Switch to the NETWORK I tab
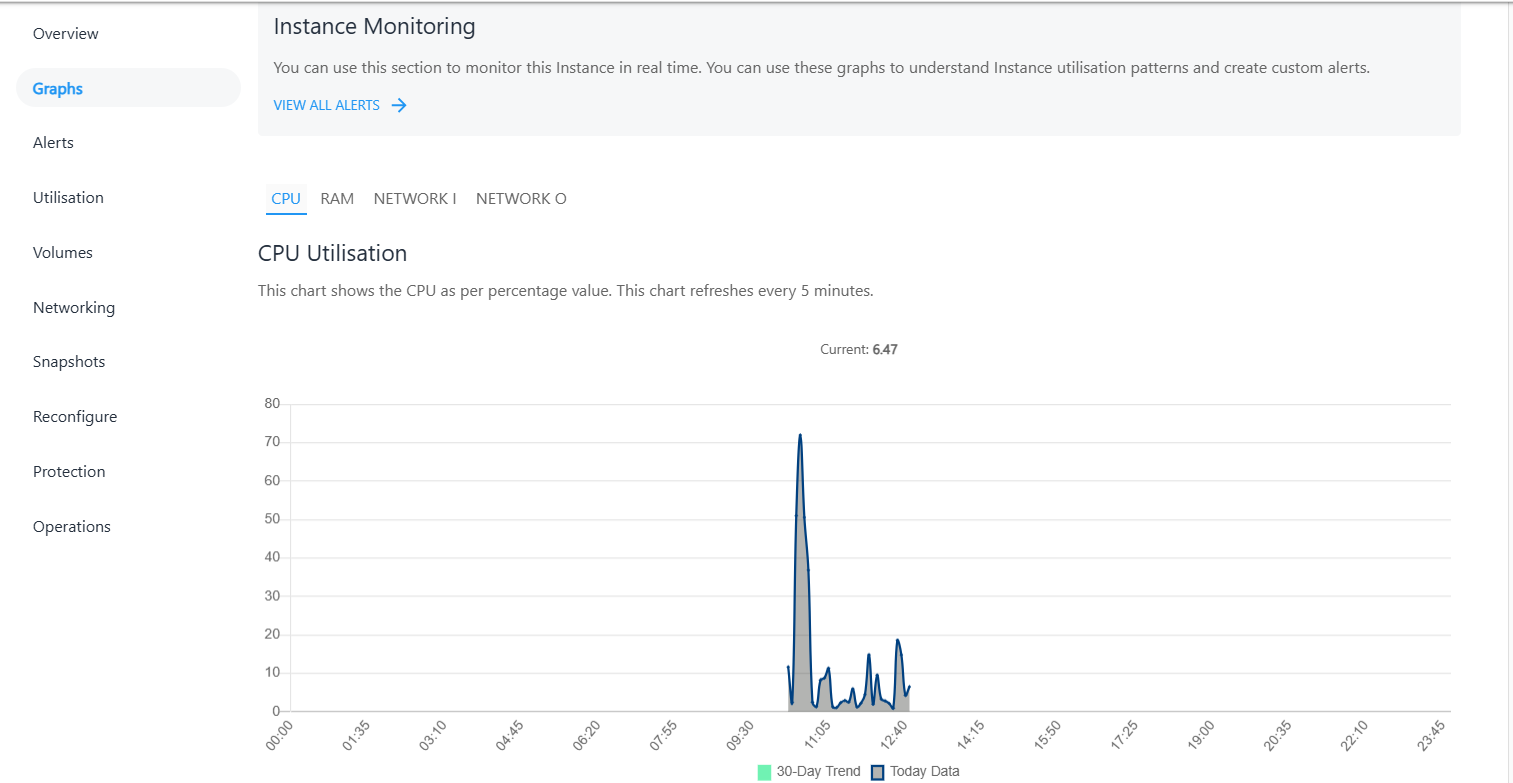This screenshot has width=1513, height=783. pyautogui.click(x=415, y=198)
